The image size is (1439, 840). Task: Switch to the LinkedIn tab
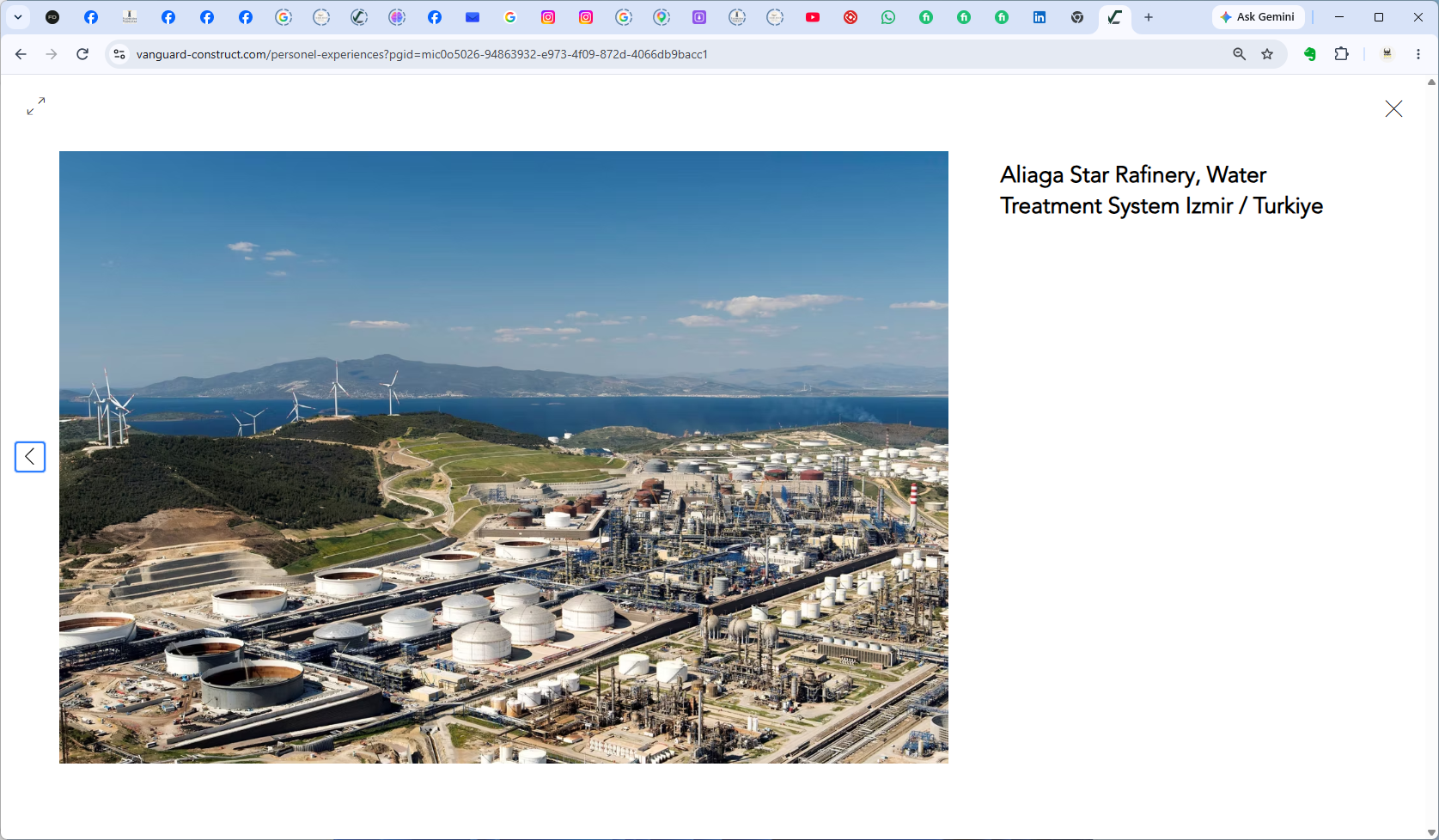coord(1040,17)
